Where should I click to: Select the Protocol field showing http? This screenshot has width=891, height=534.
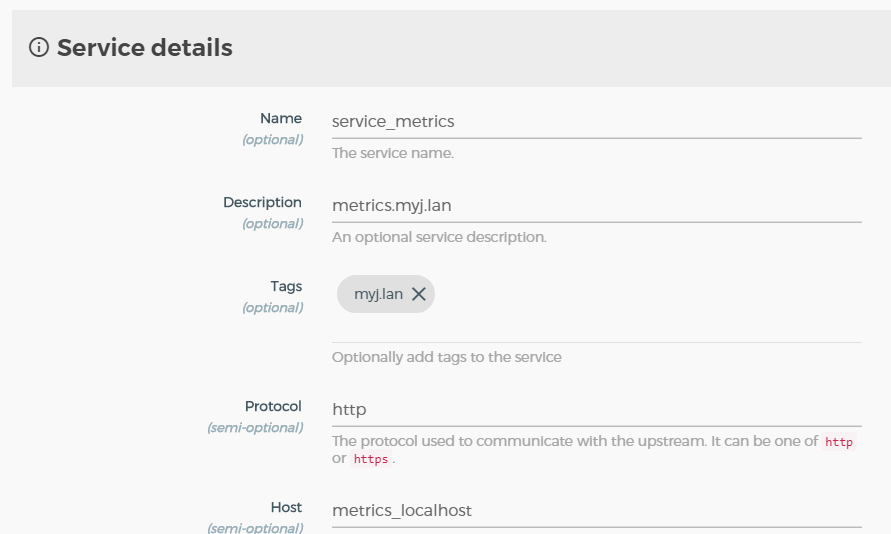point(596,410)
